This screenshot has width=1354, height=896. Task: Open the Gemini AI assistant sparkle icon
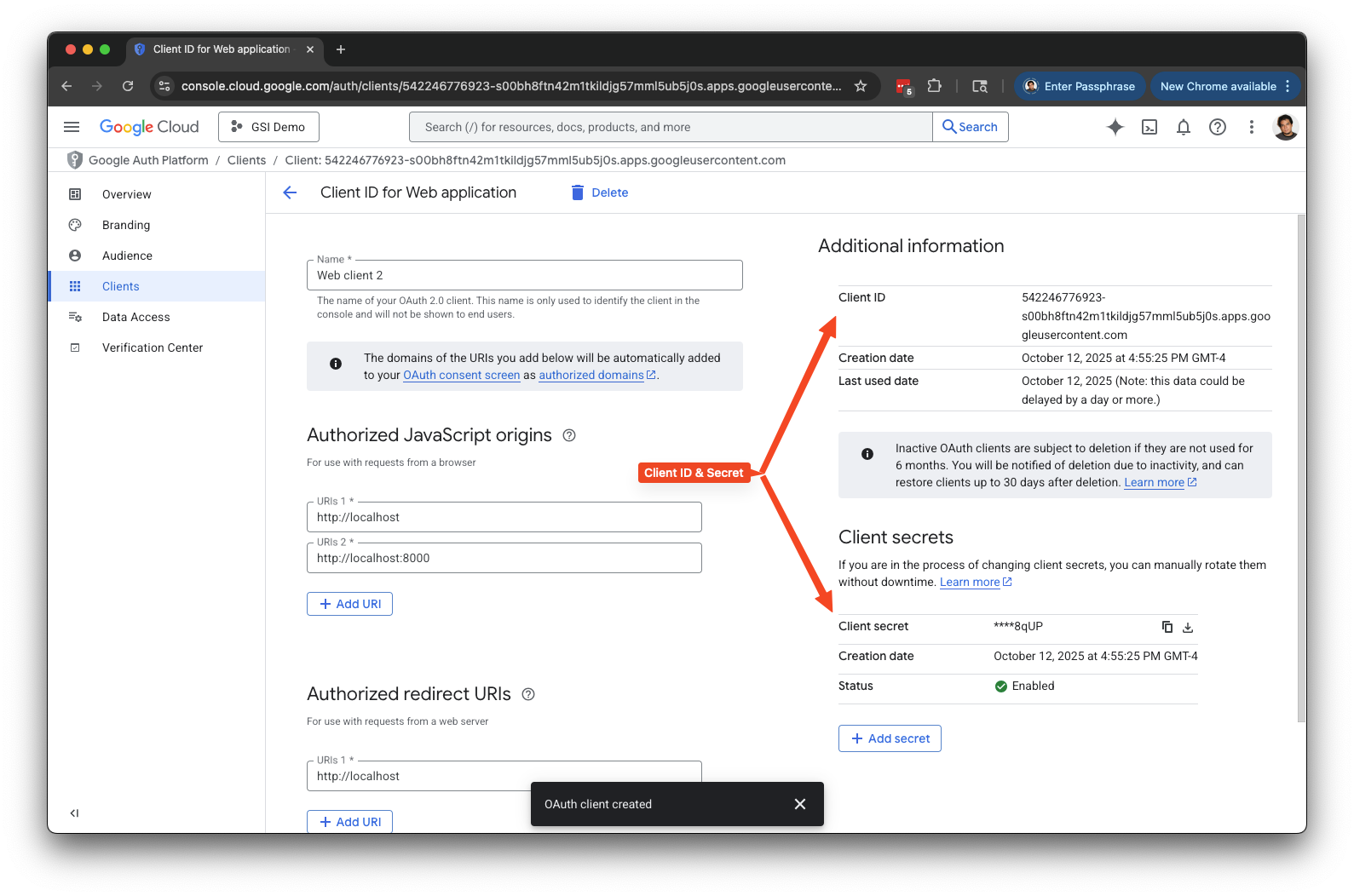1115,127
